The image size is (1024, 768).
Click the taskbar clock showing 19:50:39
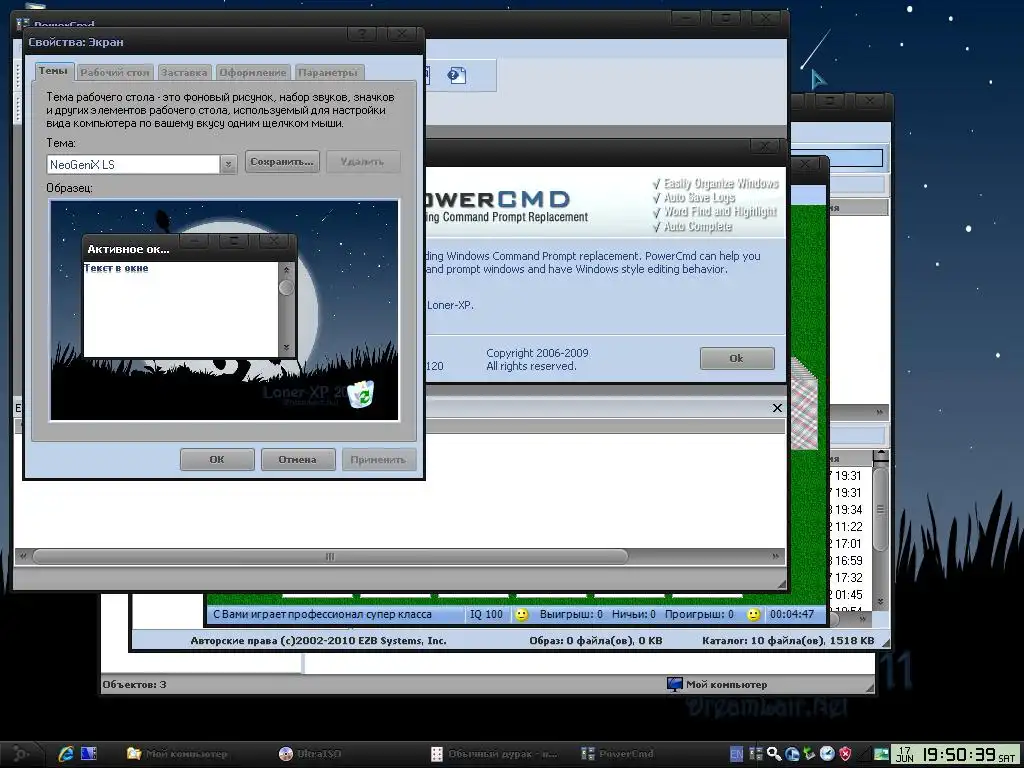click(957, 754)
